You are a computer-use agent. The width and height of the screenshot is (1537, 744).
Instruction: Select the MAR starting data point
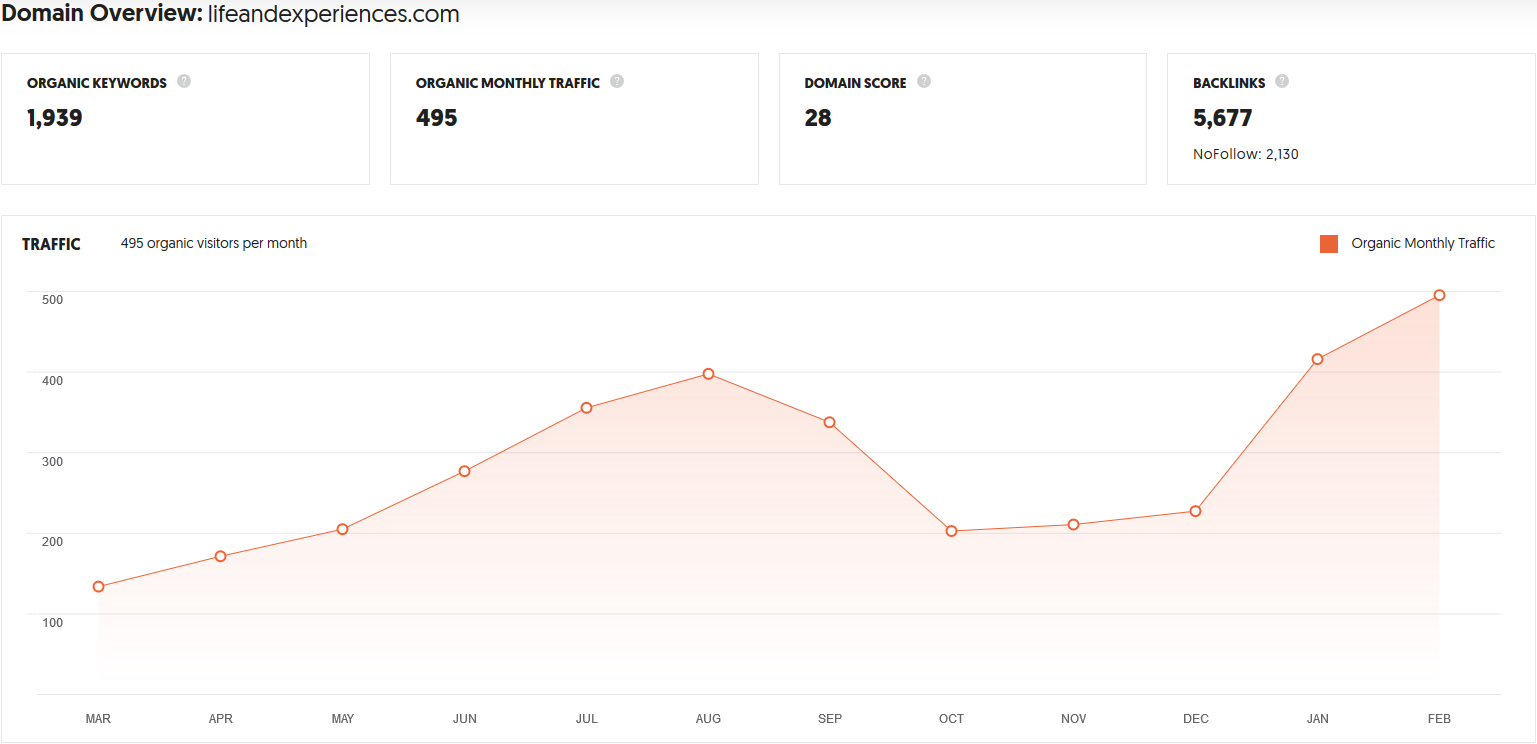click(x=98, y=587)
